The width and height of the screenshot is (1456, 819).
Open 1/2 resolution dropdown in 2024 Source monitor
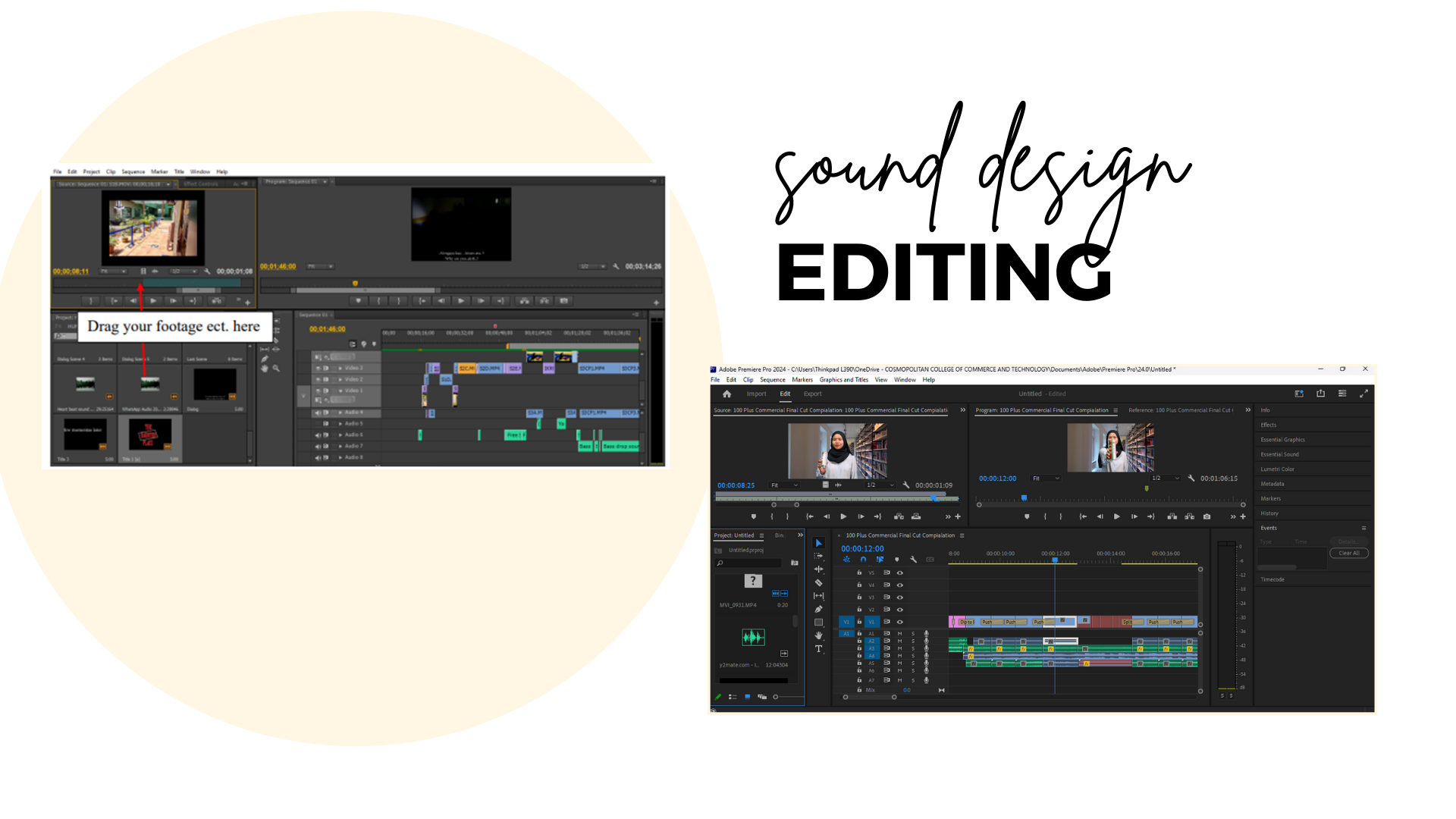click(x=880, y=485)
